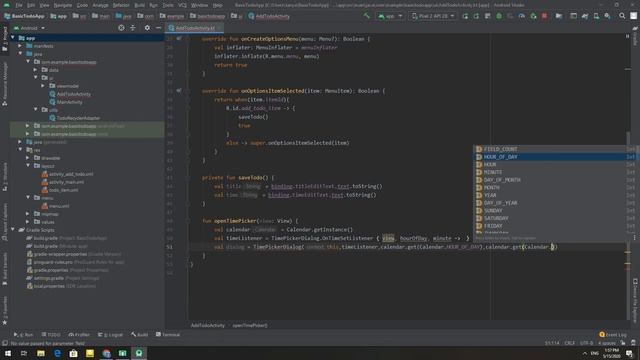Click the Debug app bug icon
Viewport: 640px width, 360px height.
499,16
